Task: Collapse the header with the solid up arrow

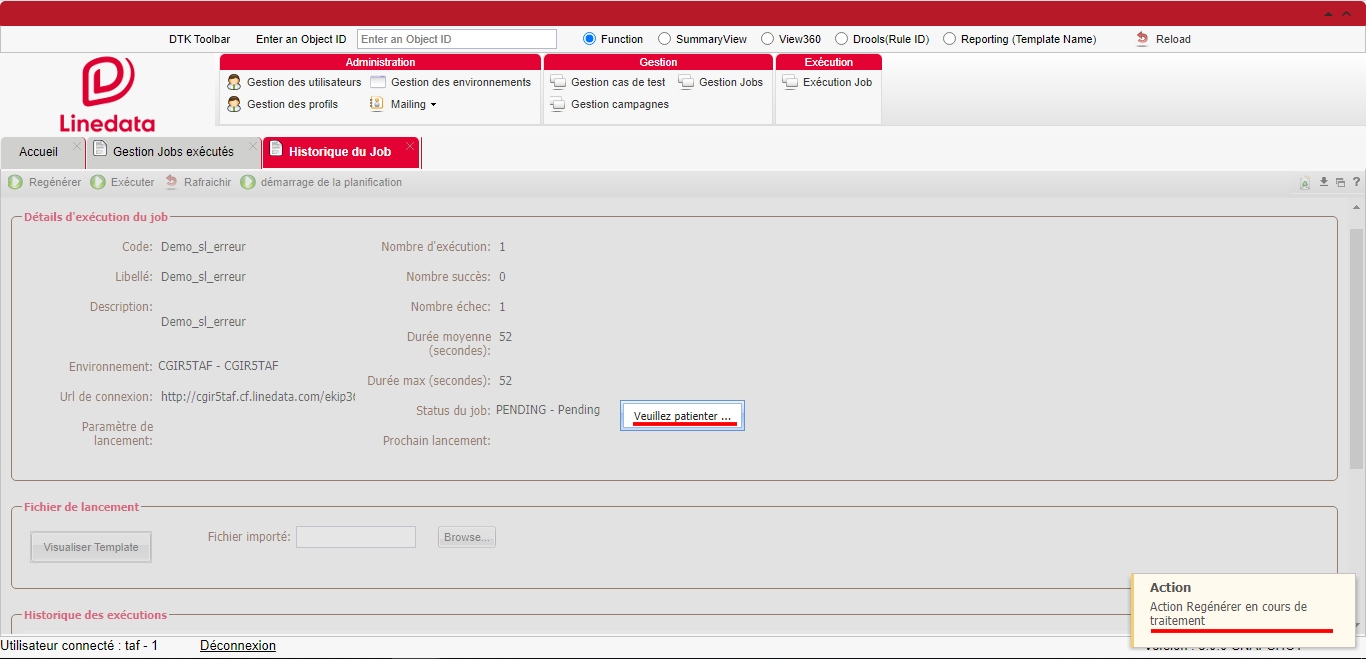Action: (1328, 13)
